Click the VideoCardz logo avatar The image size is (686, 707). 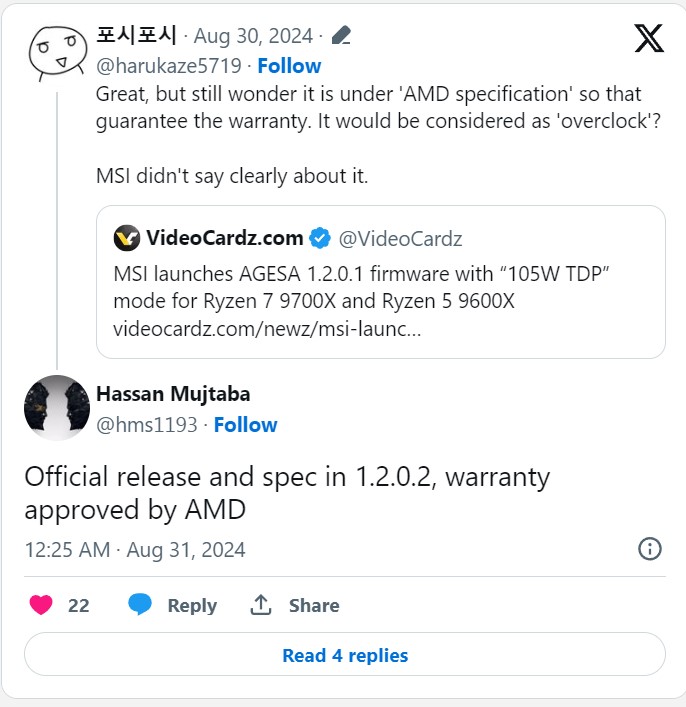[127, 238]
